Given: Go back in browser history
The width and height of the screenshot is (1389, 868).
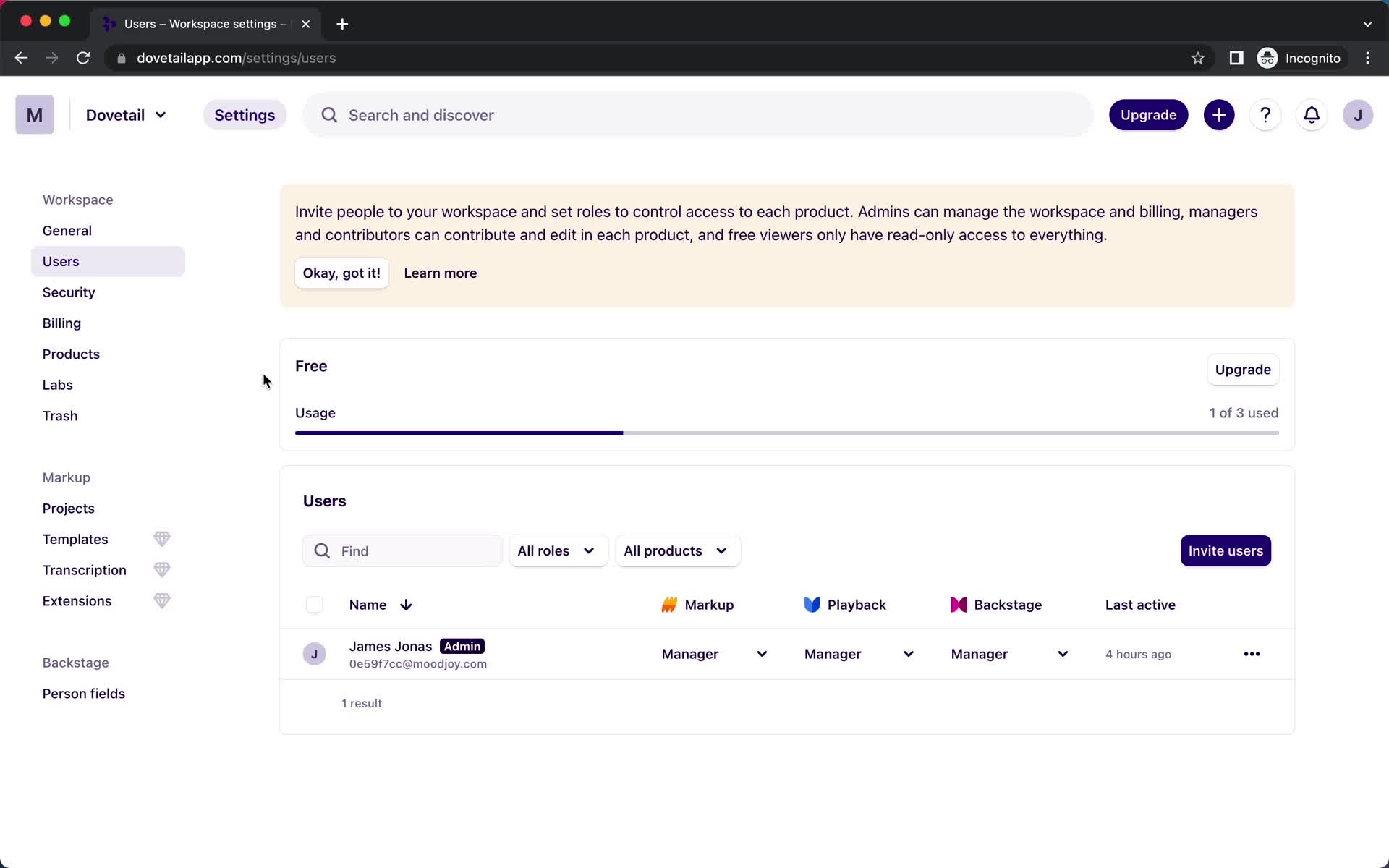Looking at the screenshot, I should (21, 58).
